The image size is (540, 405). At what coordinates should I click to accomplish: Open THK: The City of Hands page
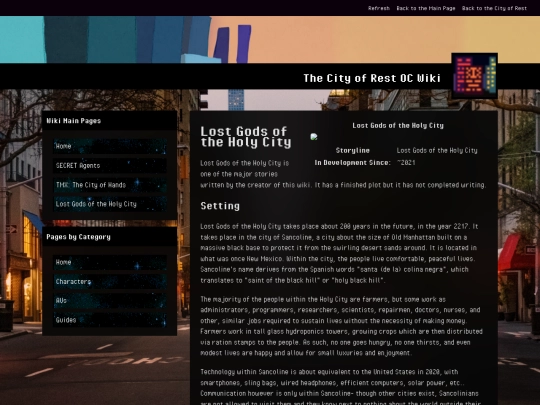tap(110, 185)
